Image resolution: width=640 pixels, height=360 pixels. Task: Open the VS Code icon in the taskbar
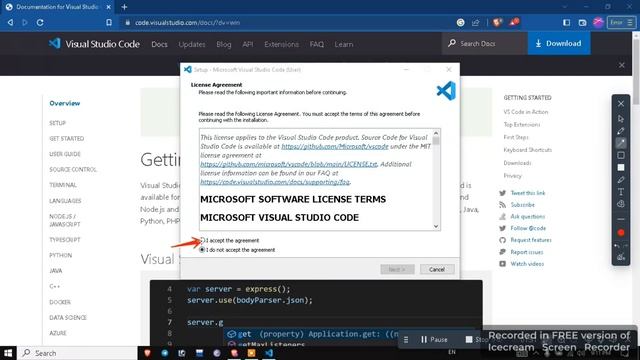(x=269, y=353)
